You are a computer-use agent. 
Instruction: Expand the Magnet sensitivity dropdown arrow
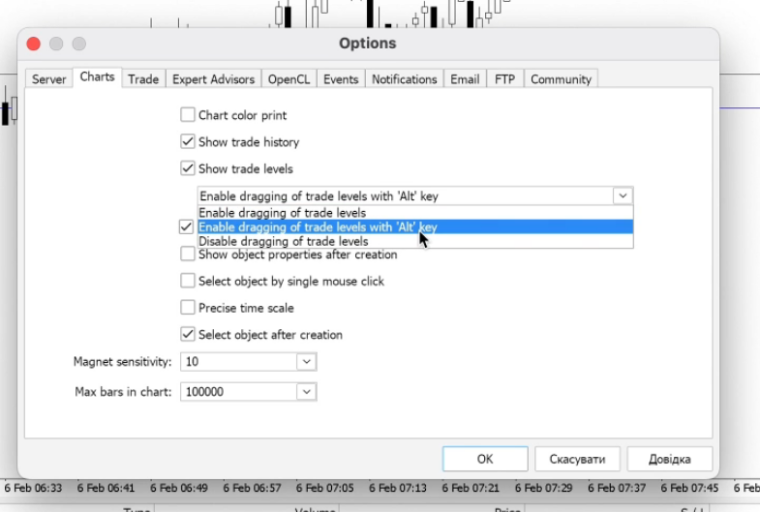coord(306,362)
